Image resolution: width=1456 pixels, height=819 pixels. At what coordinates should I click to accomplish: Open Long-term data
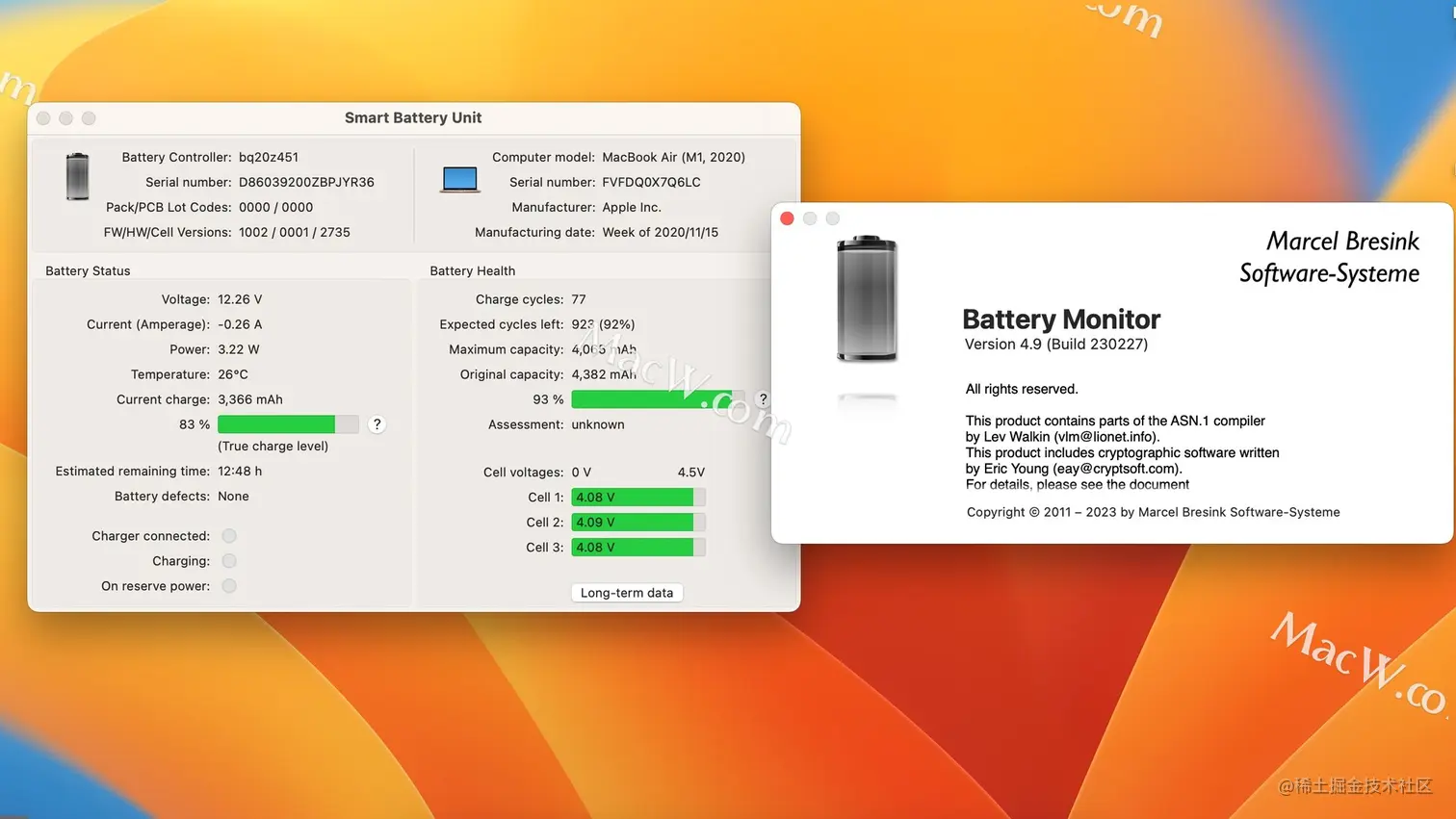pos(627,593)
